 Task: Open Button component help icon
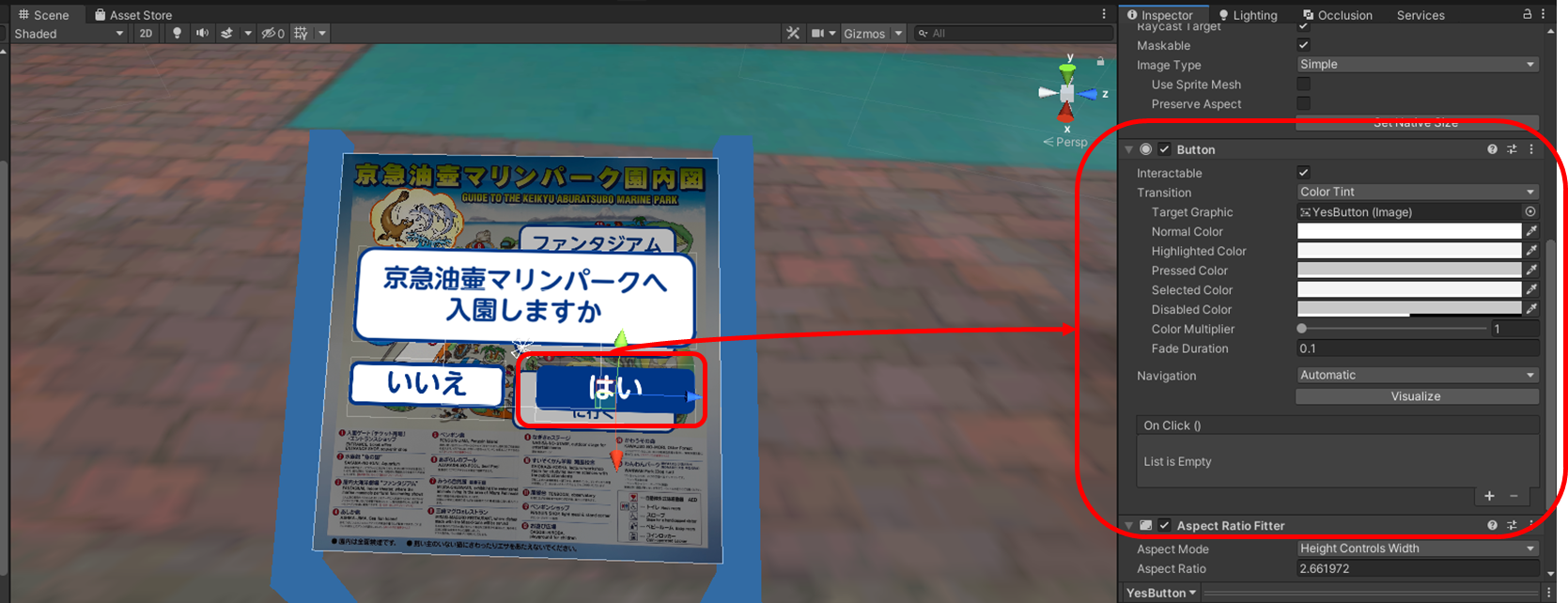[1492, 149]
